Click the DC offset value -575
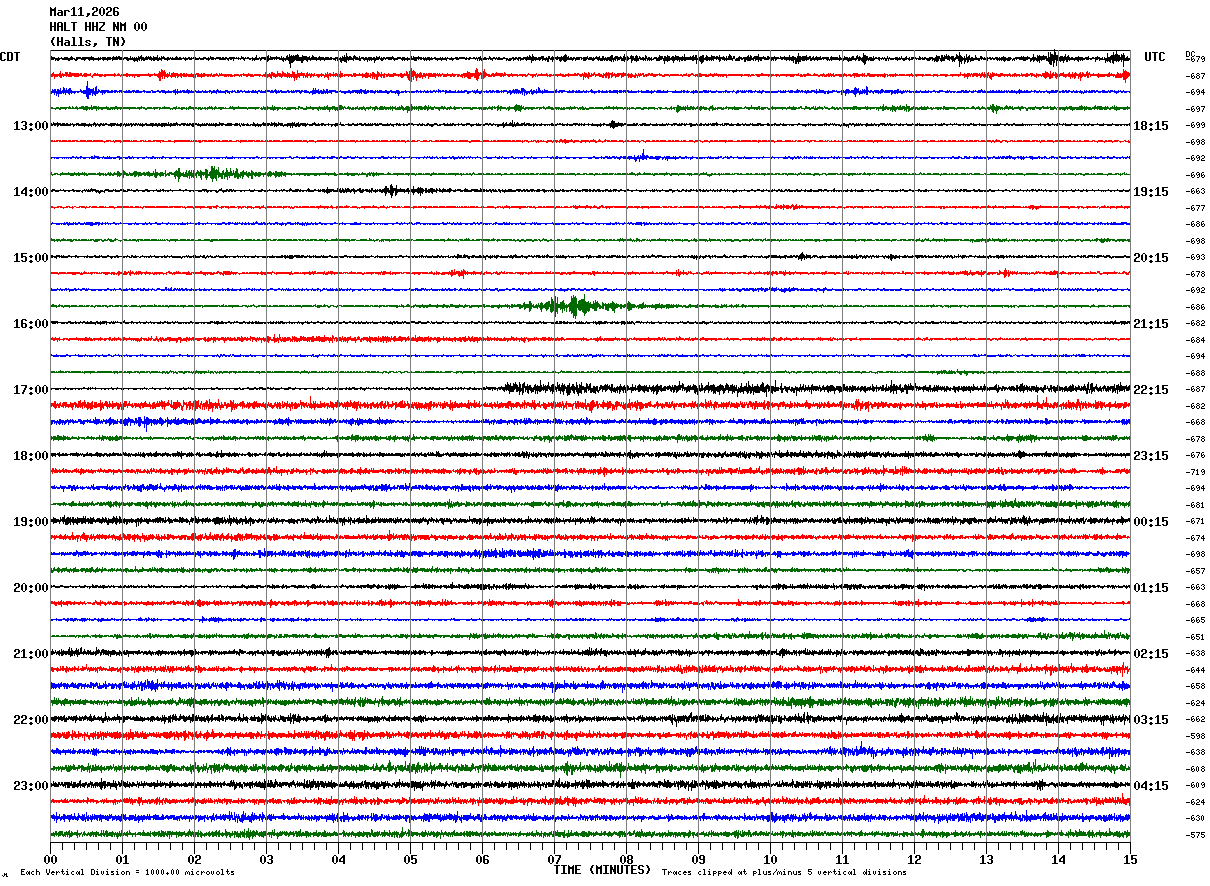Viewport: 1210px width, 886px height. 1195,835
